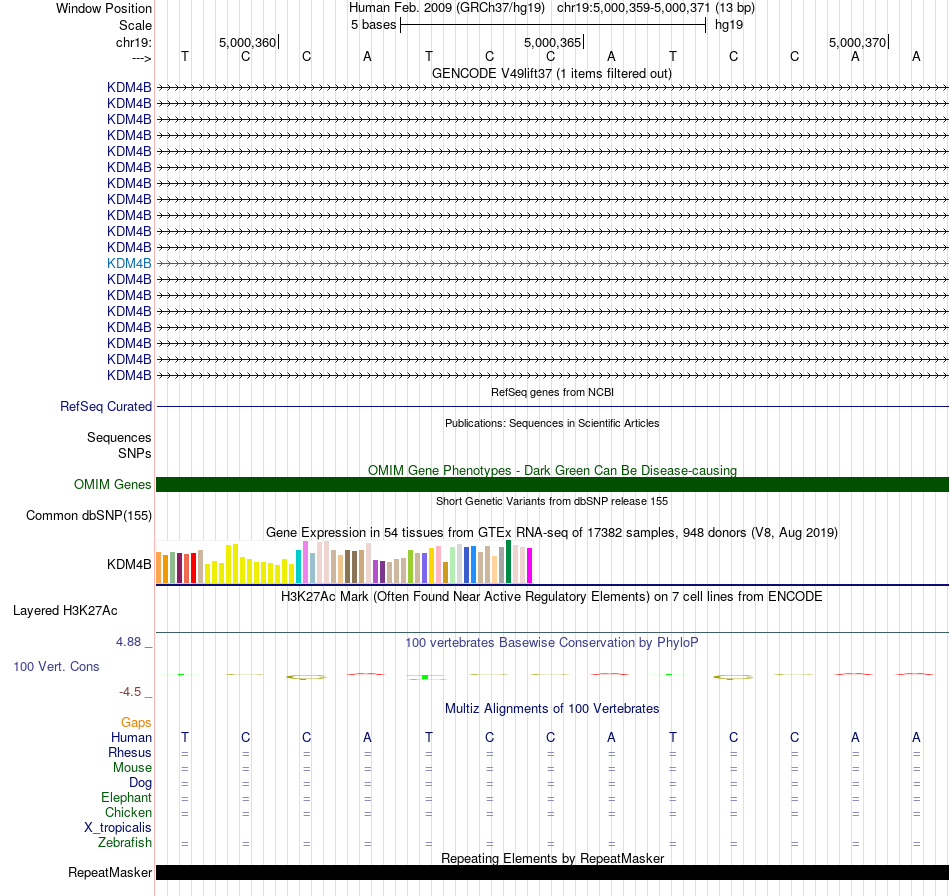Click the chr19: ruler label
950x896 pixels.
pos(133,42)
